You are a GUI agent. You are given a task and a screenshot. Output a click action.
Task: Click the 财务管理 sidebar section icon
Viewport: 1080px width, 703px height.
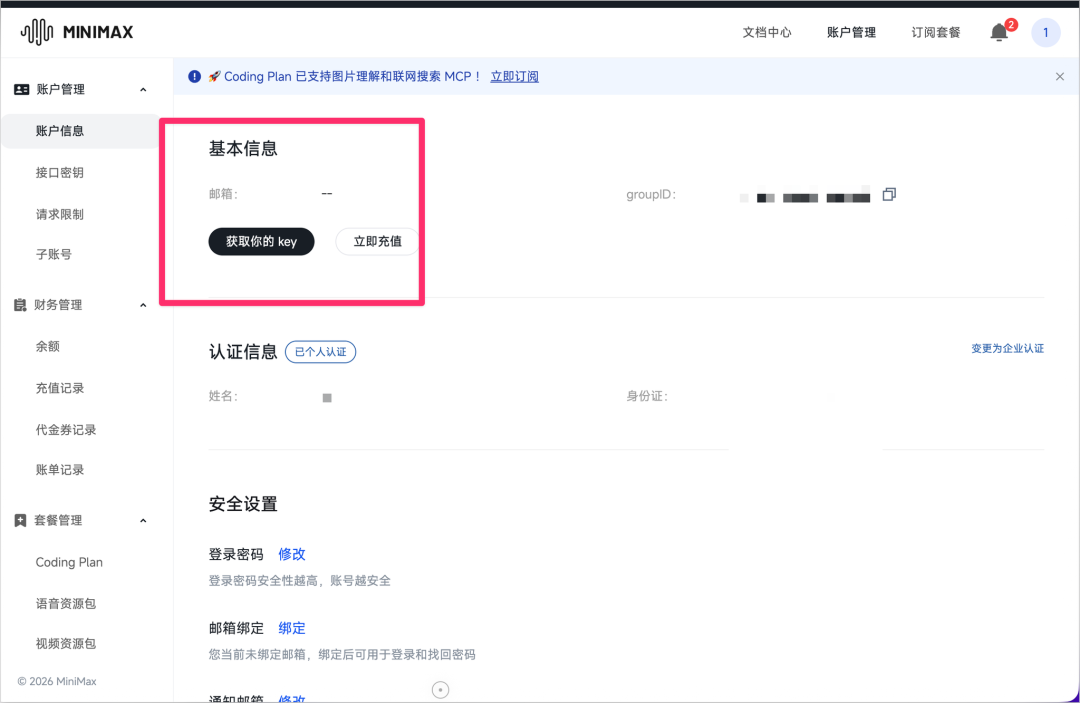22,305
